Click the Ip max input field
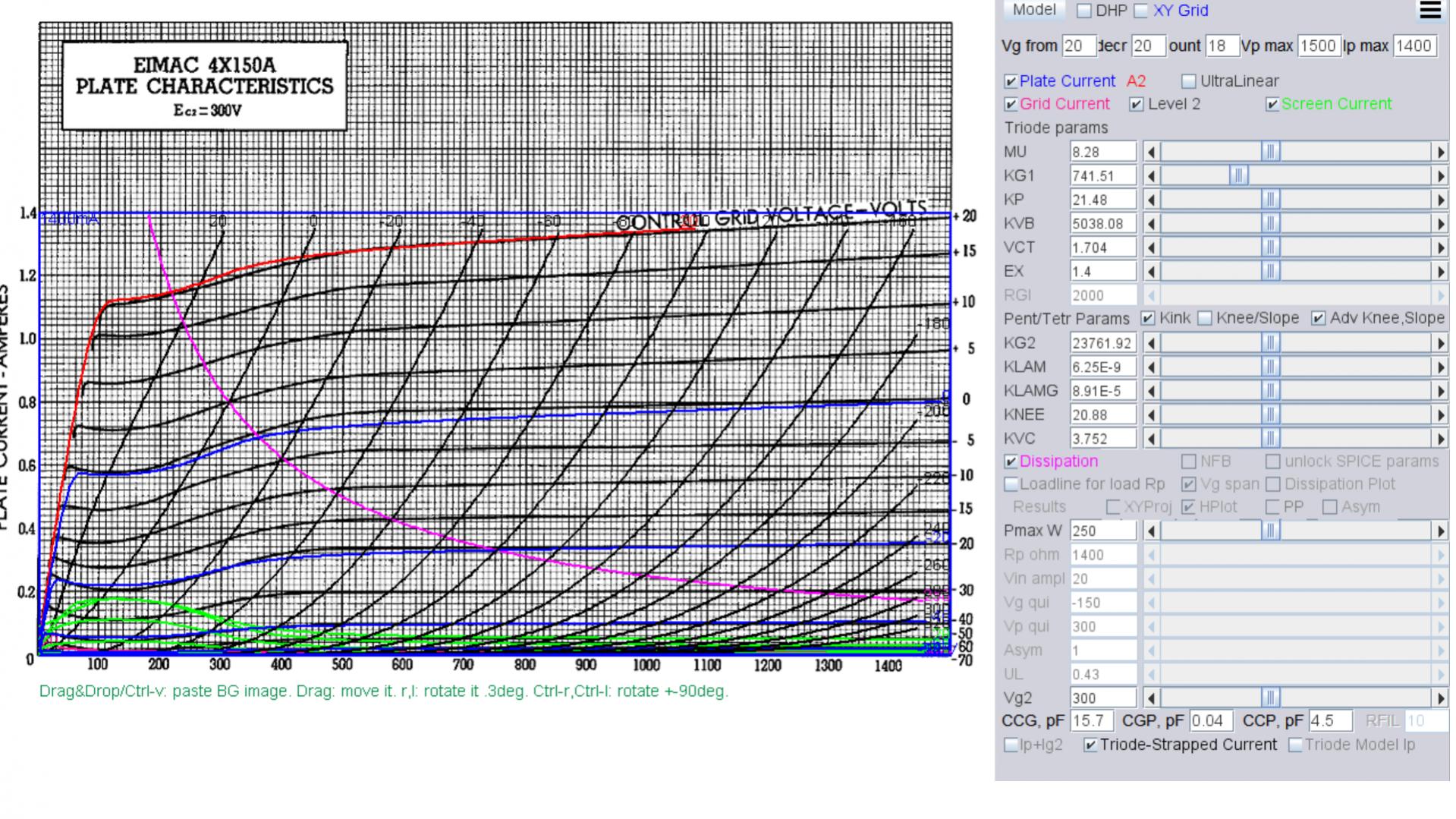This screenshot has width=1456, height=819. coord(1414,46)
